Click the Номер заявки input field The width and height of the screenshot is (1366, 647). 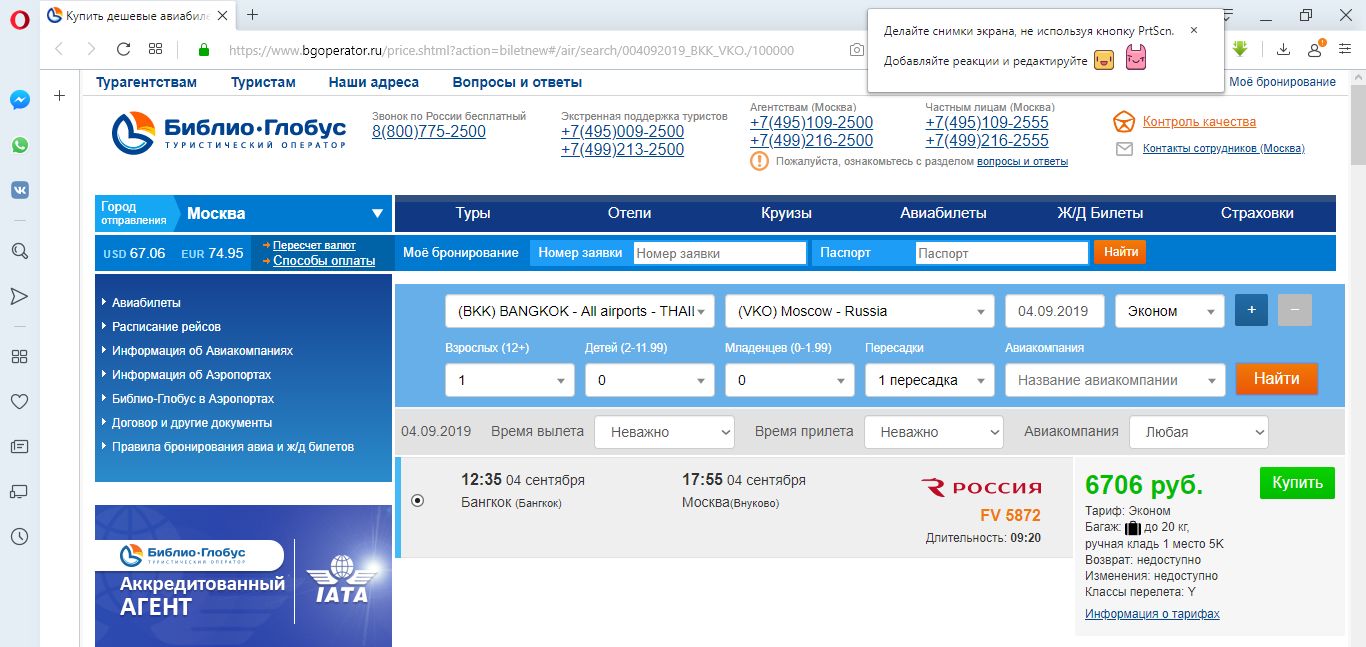click(719, 253)
